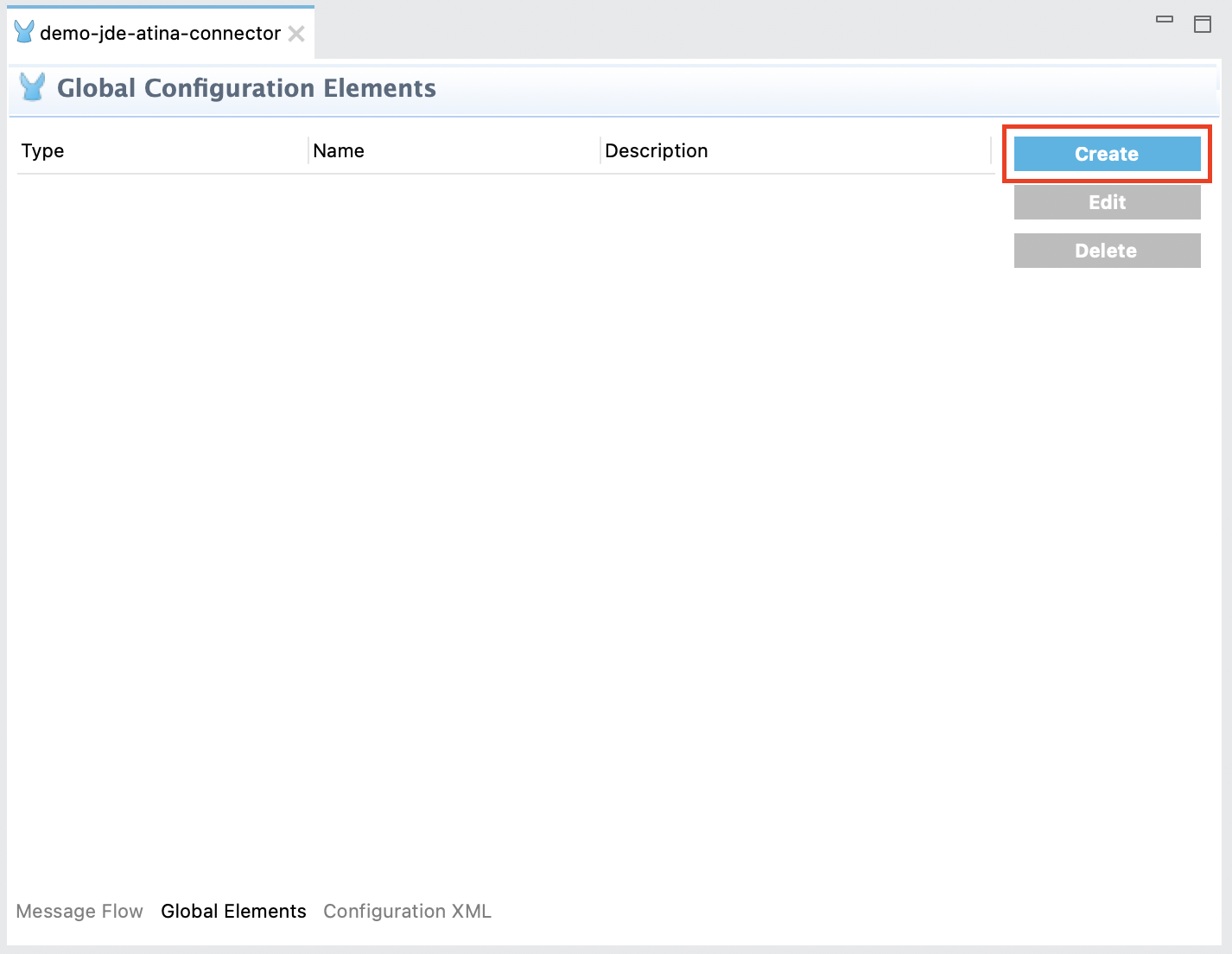
Task: Maximize the editor panel
Action: [x=1202, y=24]
